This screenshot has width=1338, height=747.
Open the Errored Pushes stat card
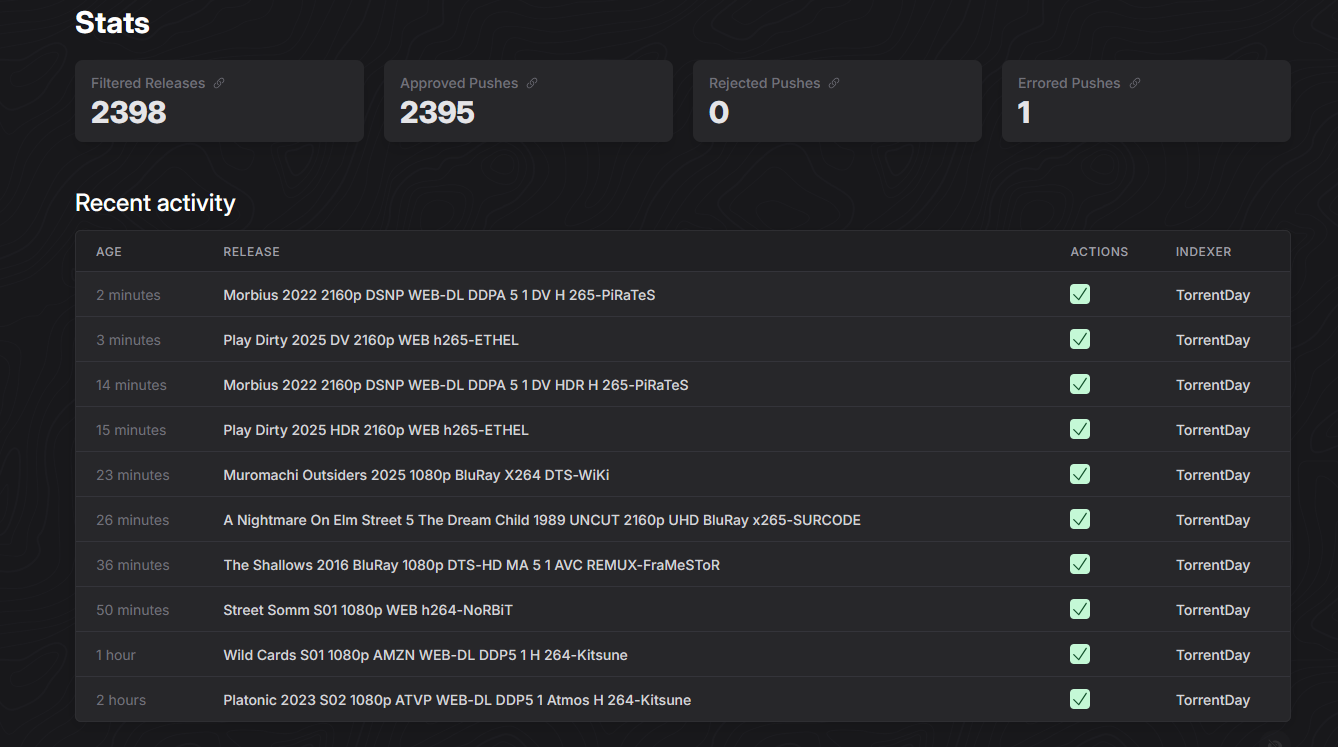click(1146, 101)
